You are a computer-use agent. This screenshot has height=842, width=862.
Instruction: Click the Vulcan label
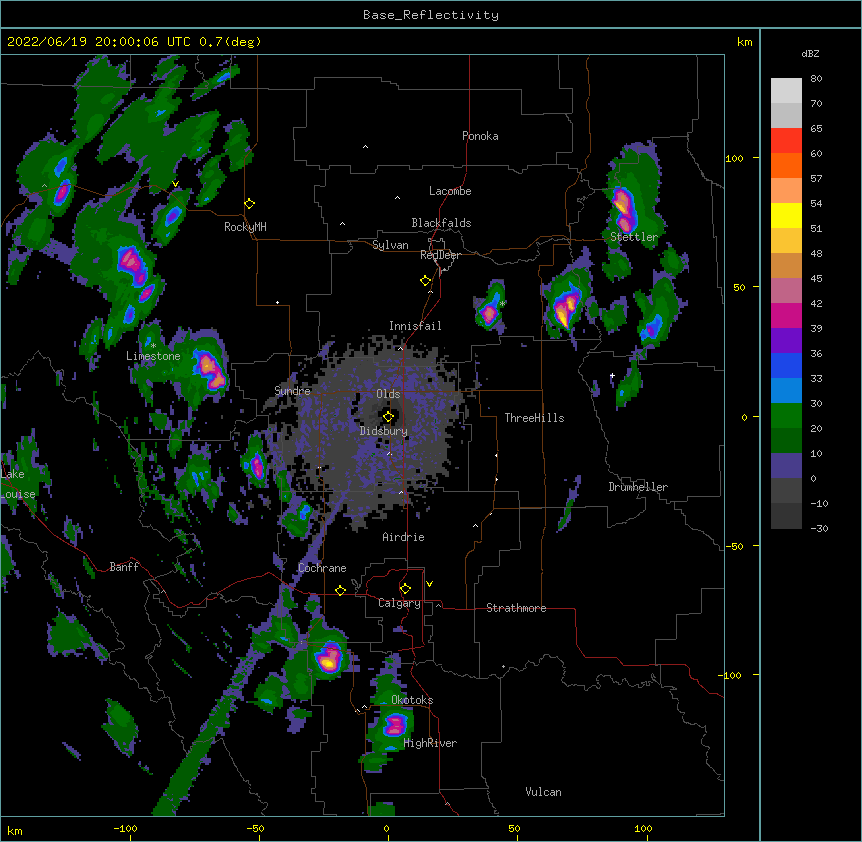tap(543, 792)
